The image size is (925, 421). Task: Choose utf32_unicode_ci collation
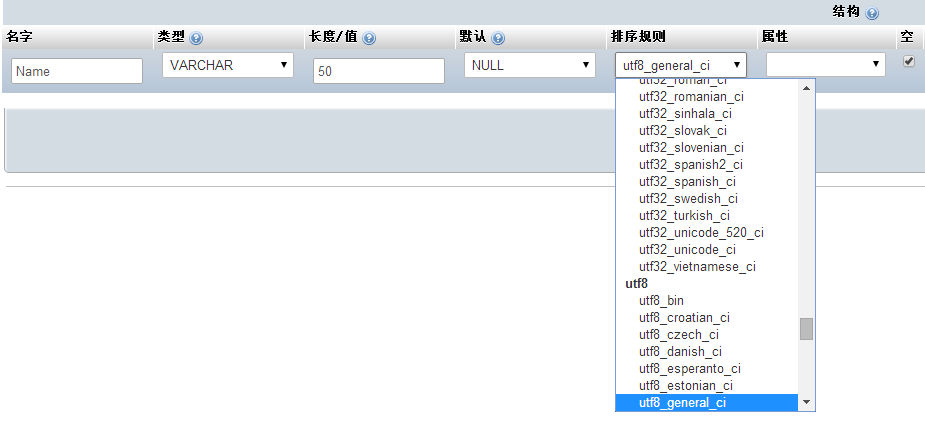707,250
